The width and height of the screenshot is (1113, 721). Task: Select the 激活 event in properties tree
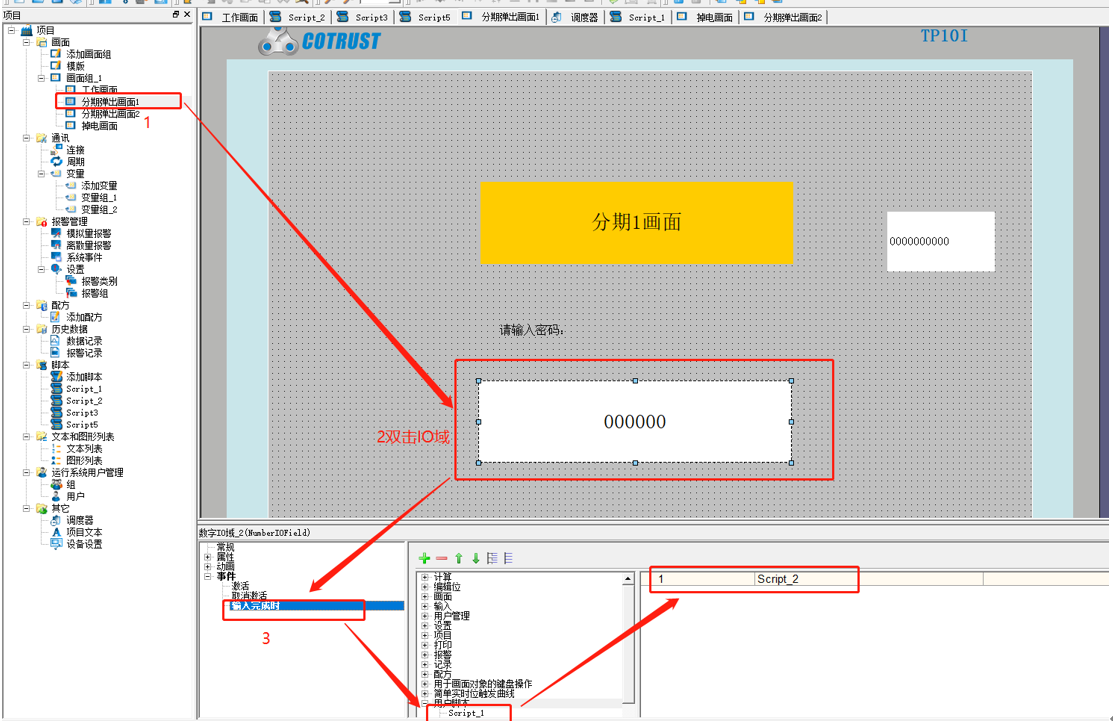240,586
